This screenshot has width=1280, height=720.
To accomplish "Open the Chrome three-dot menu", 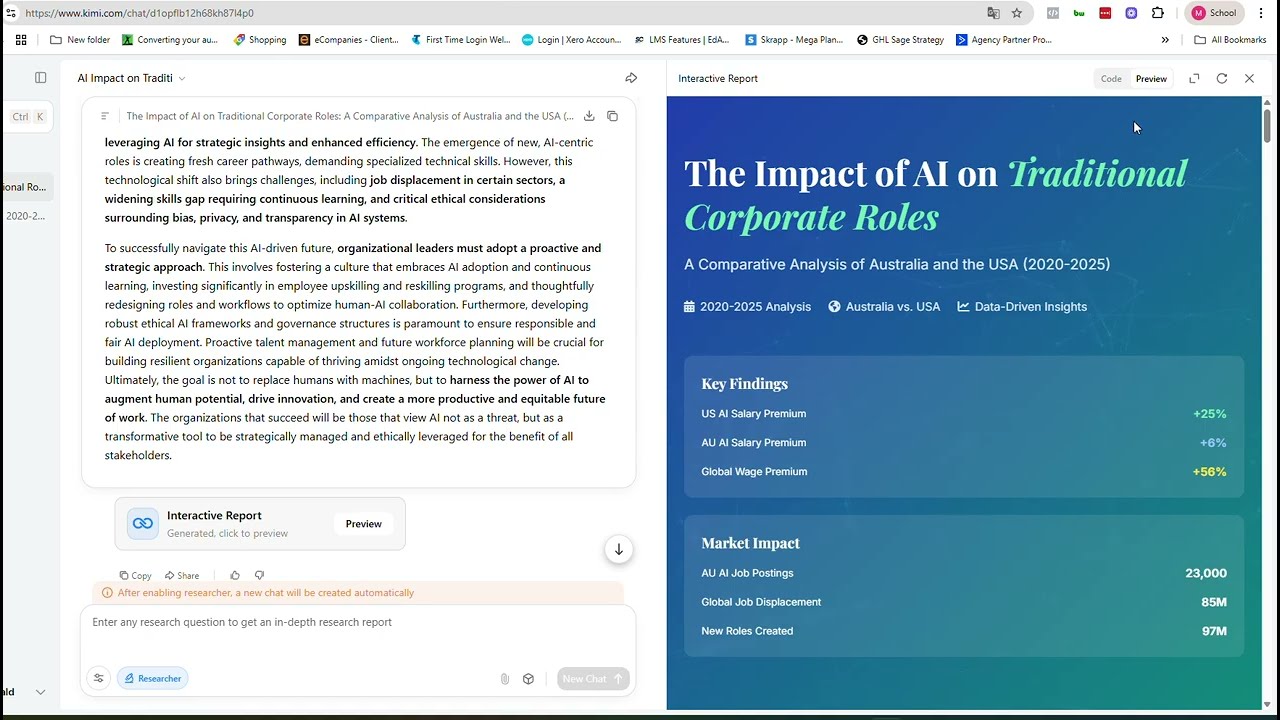I will (x=1261, y=13).
